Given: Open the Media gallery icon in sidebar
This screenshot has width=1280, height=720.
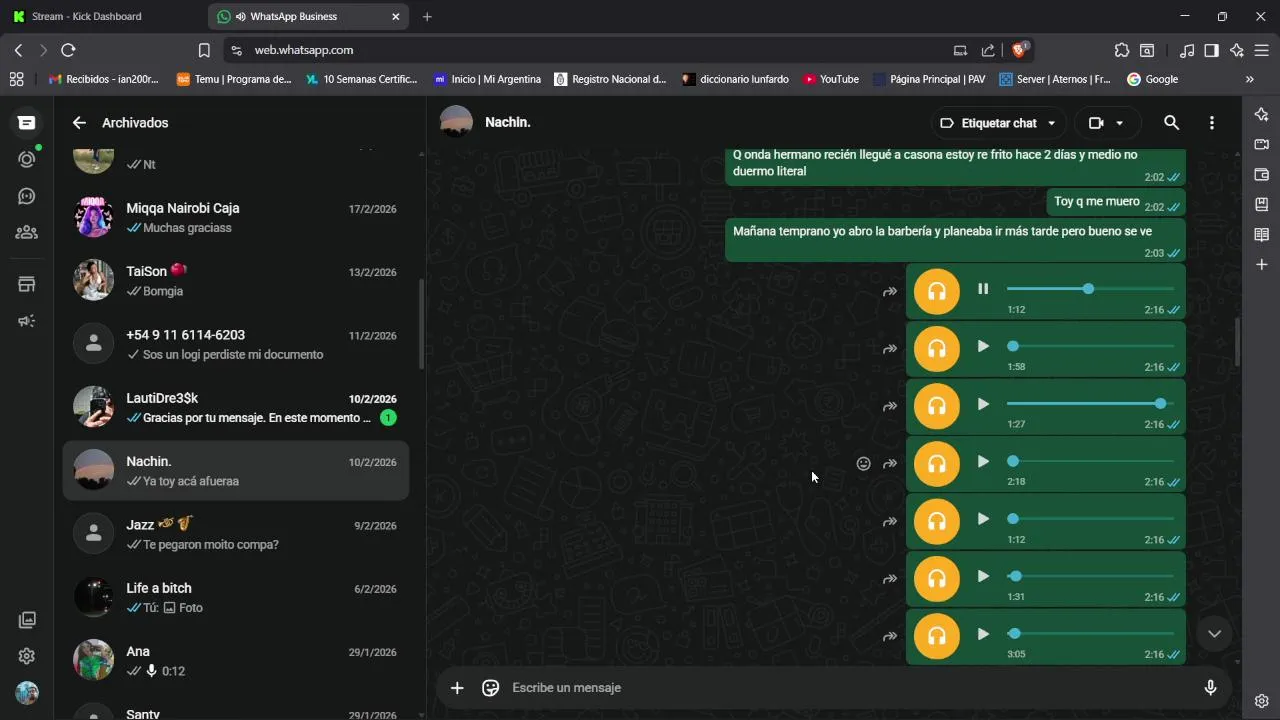Looking at the screenshot, I should (27, 620).
